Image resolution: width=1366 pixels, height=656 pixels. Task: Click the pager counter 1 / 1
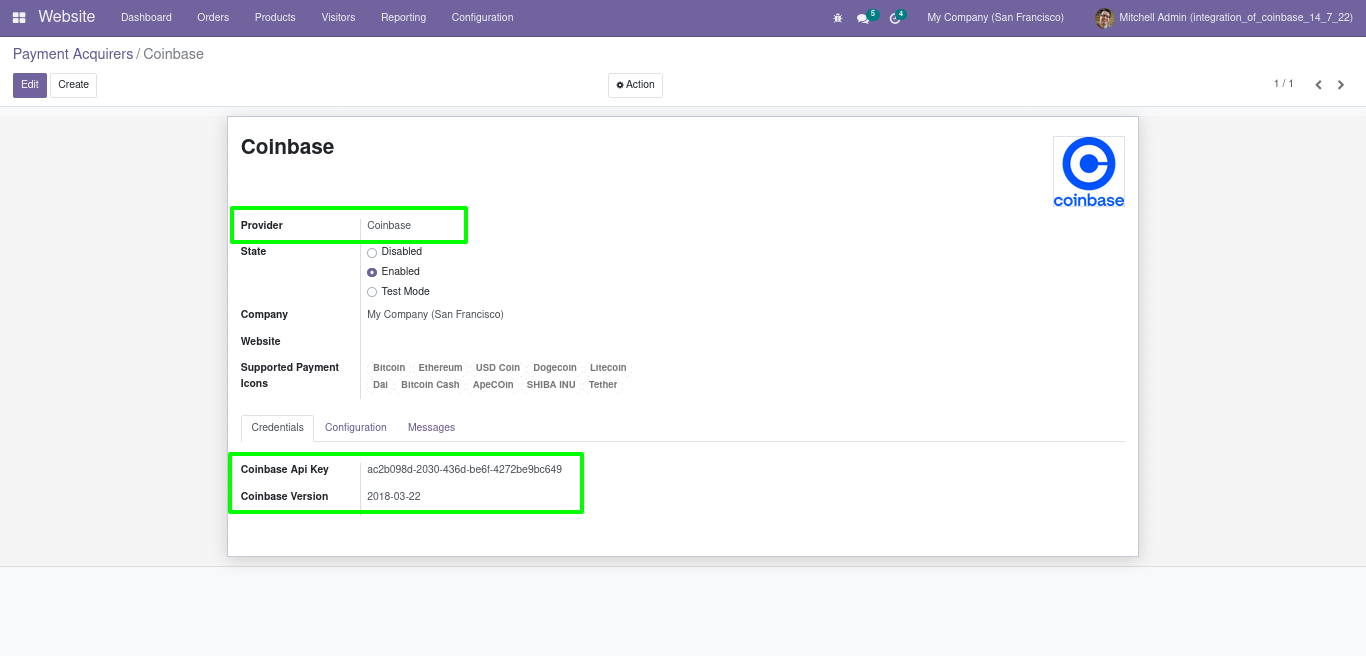pyautogui.click(x=1283, y=84)
